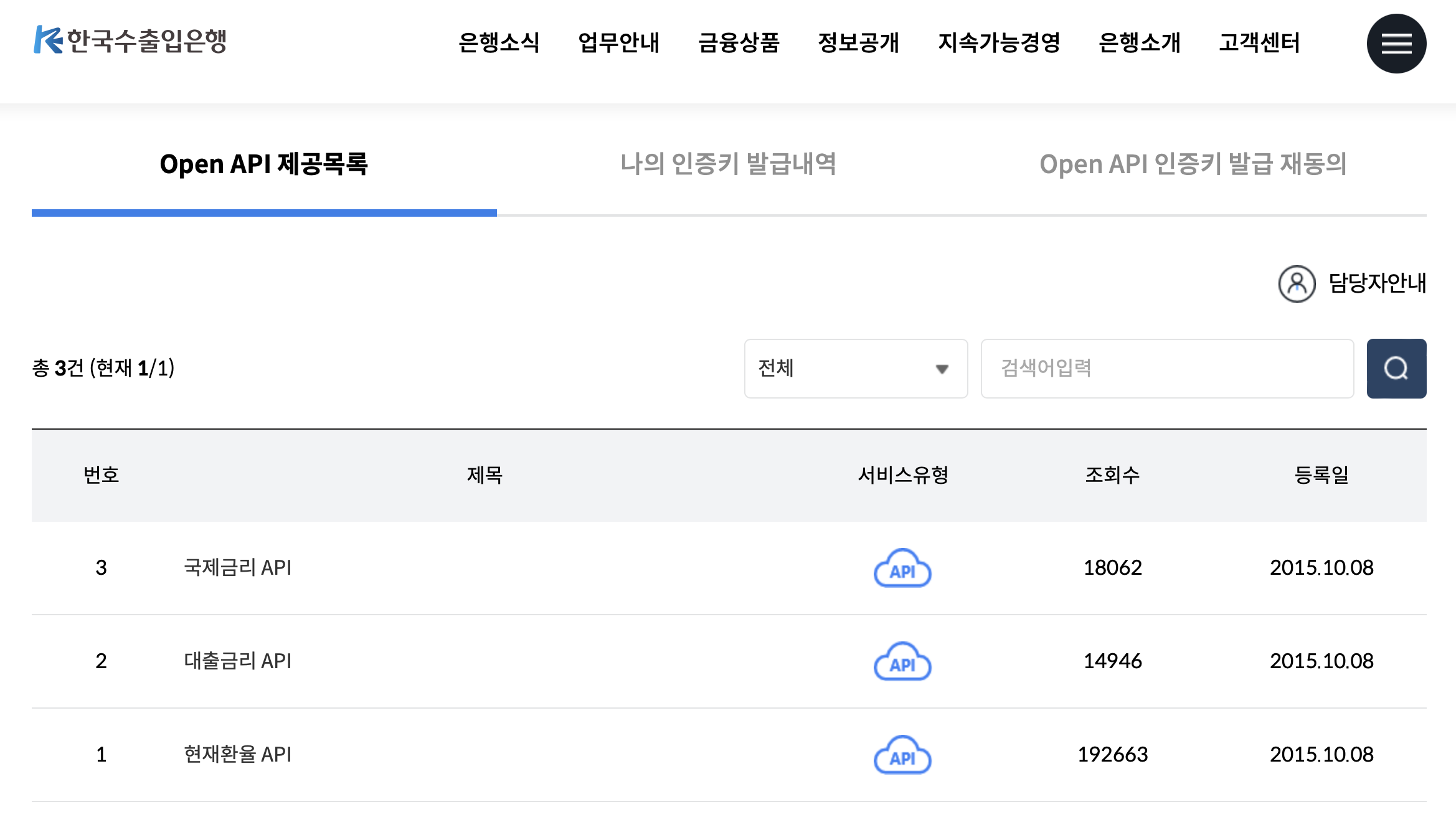Click API cloud icon for 국제금리 row
The width and height of the screenshot is (1456, 822).
click(x=902, y=568)
